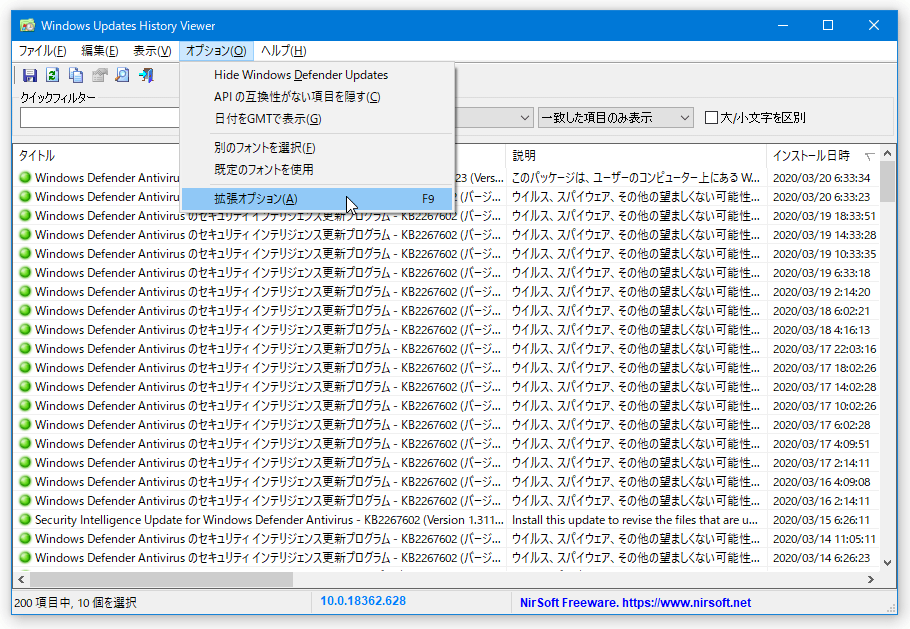Sort by the 説明 column header

coord(524,156)
